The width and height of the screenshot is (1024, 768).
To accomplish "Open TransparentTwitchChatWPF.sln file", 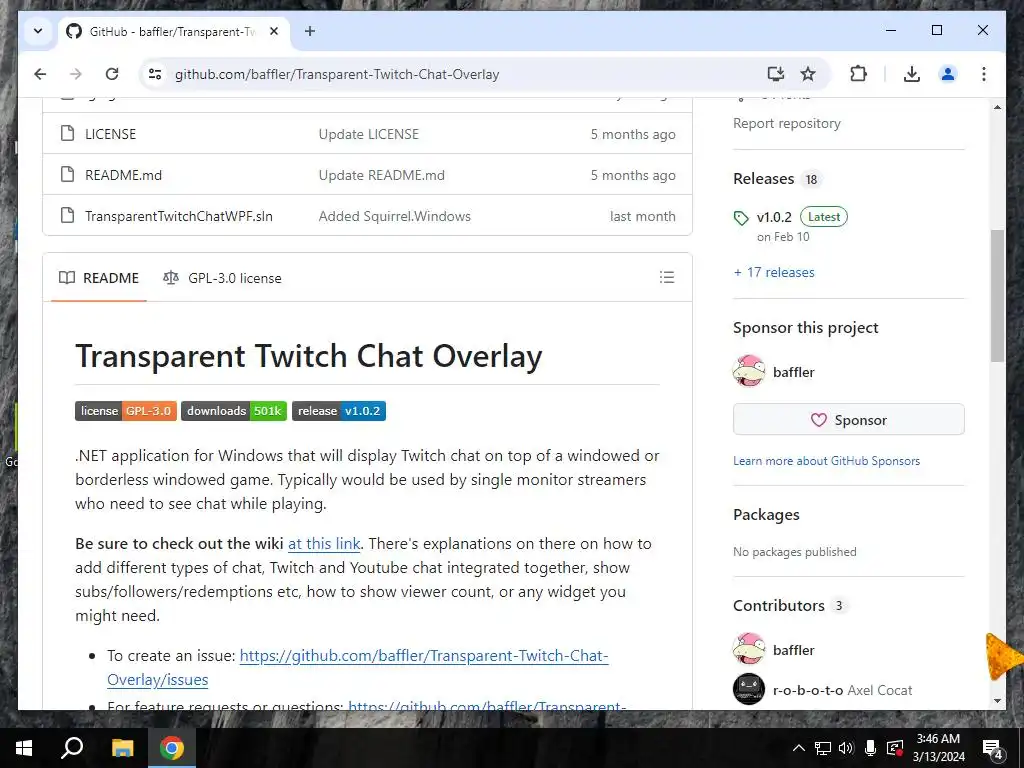I will [x=179, y=216].
